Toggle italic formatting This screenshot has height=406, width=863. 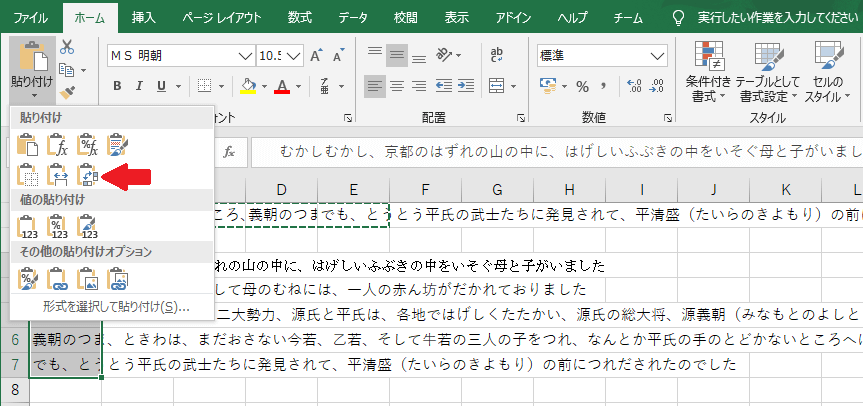click(x=140, y=85)
